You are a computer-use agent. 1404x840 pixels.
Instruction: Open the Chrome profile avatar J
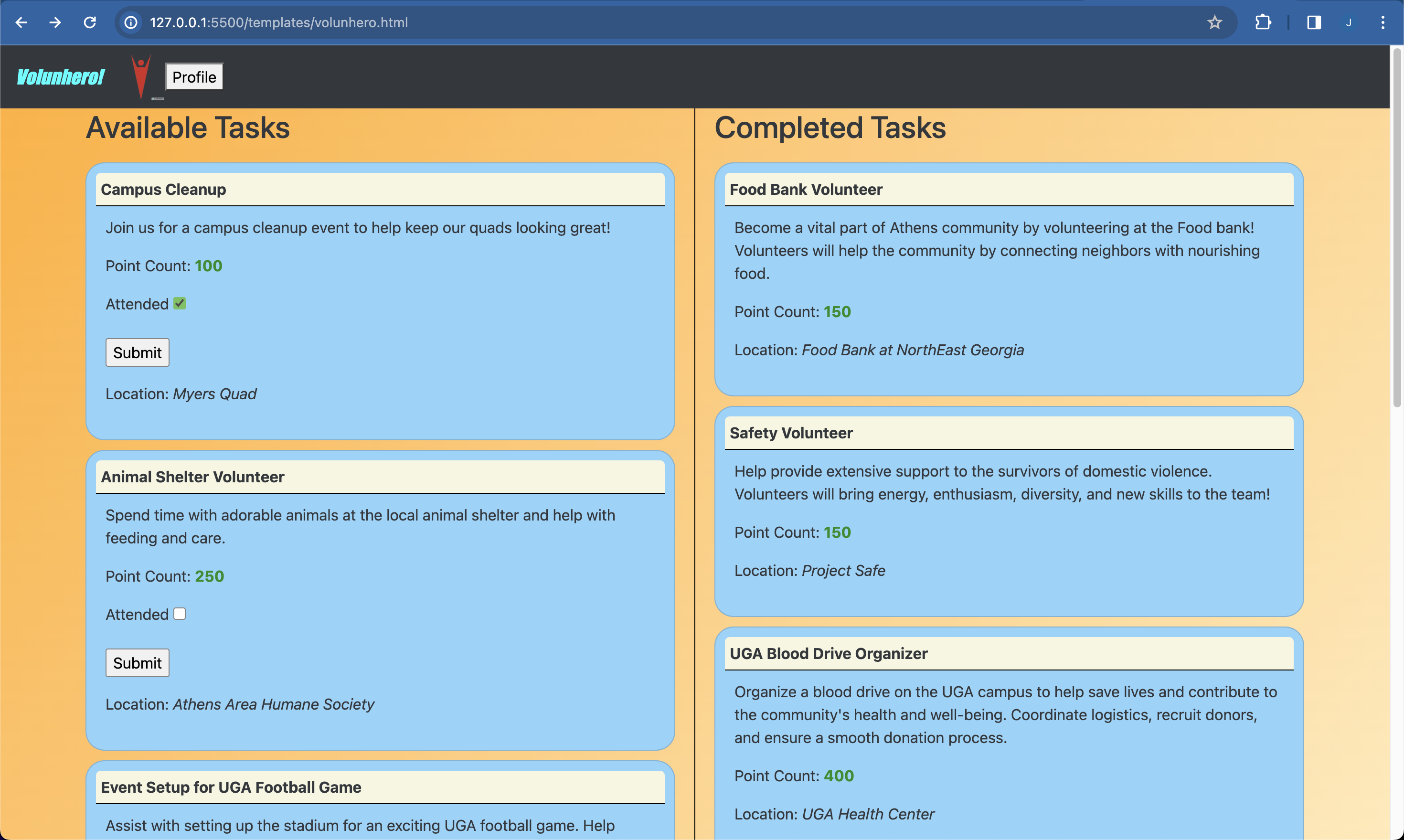1349,22
